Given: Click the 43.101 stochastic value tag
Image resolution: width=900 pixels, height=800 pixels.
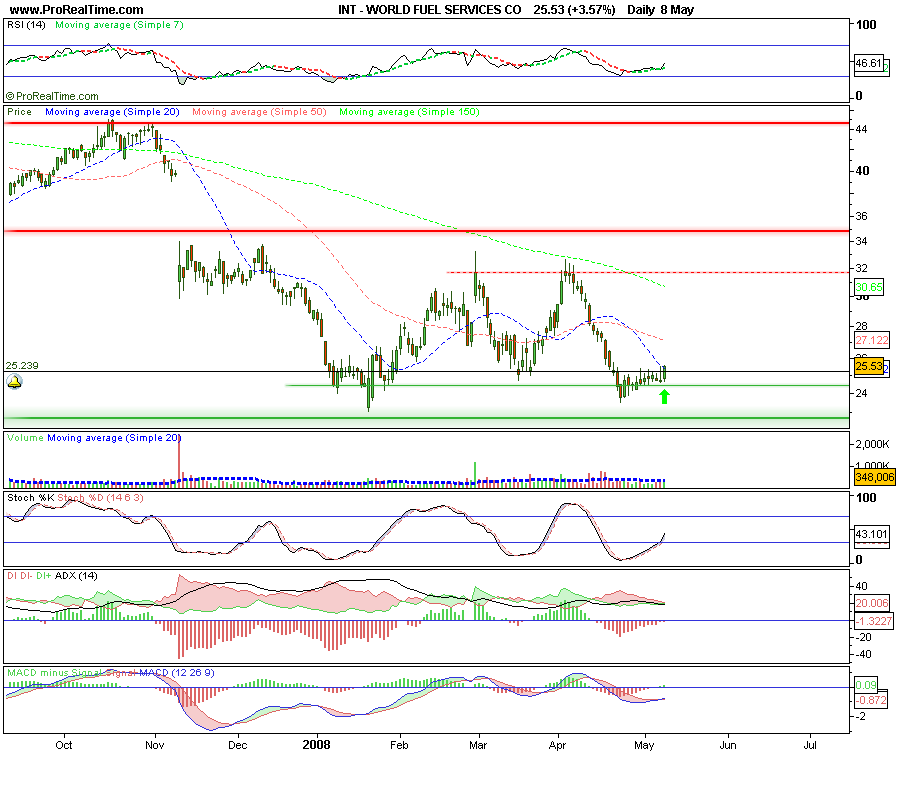Looking at the screenshot, I should (872, 534).
